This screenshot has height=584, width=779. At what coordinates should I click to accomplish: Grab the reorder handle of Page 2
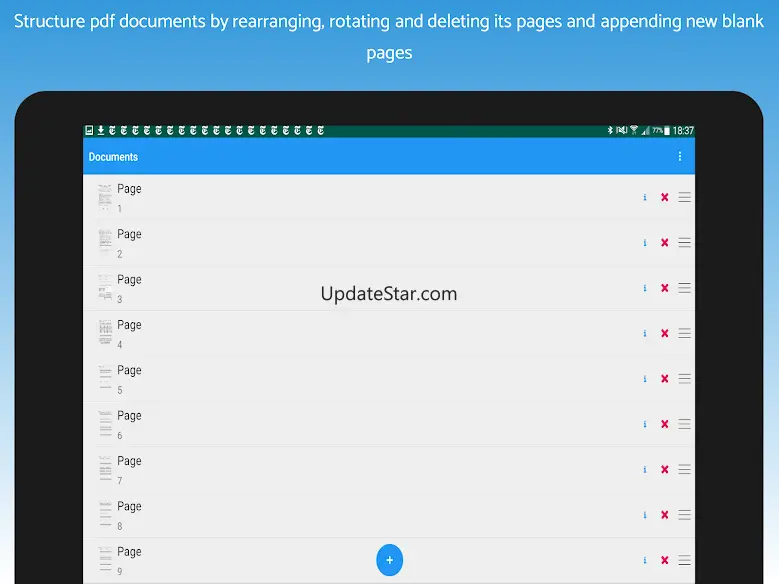click(x=685, y=243)
